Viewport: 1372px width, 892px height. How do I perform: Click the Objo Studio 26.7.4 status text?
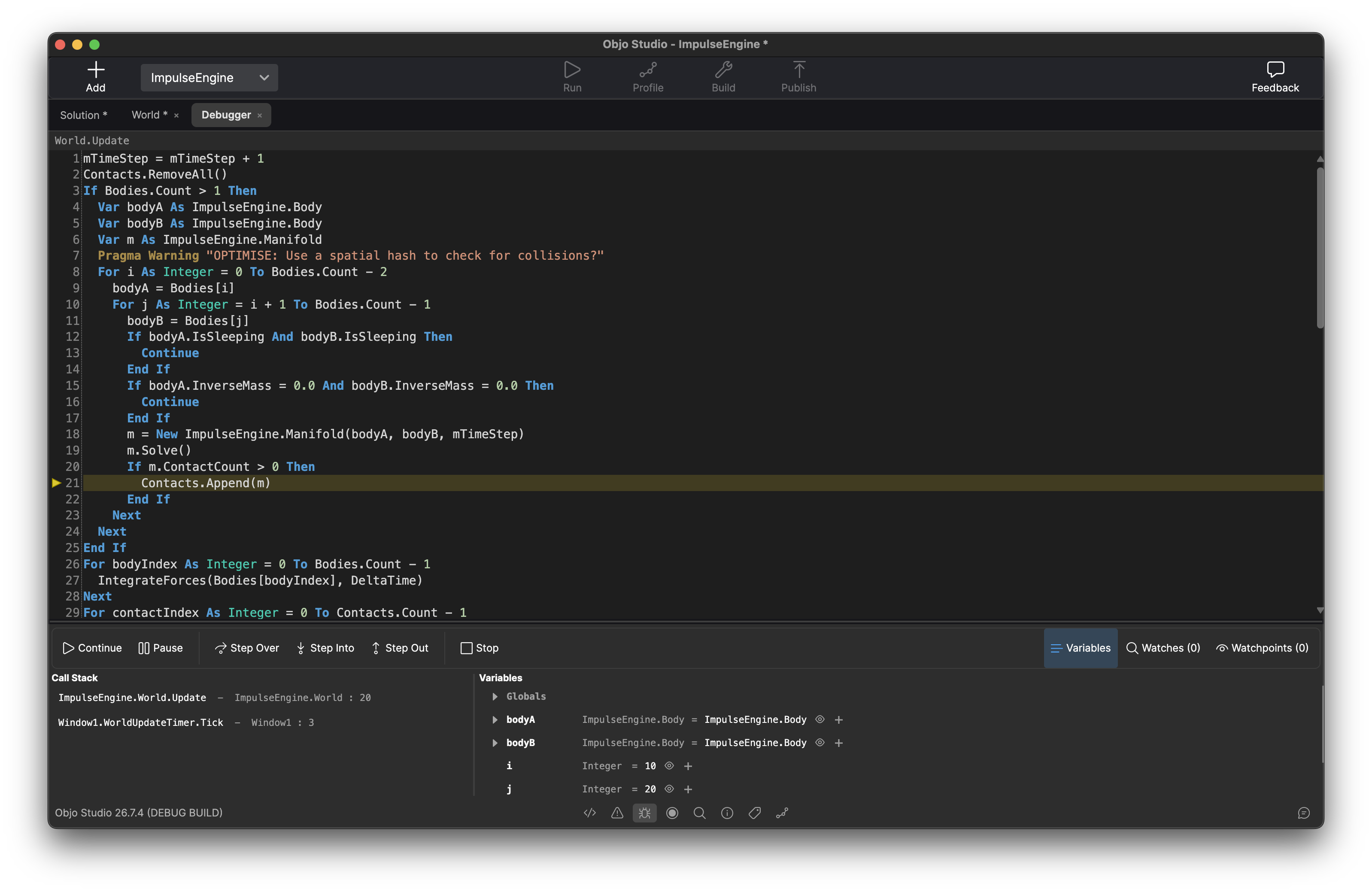tap(138, 813)
